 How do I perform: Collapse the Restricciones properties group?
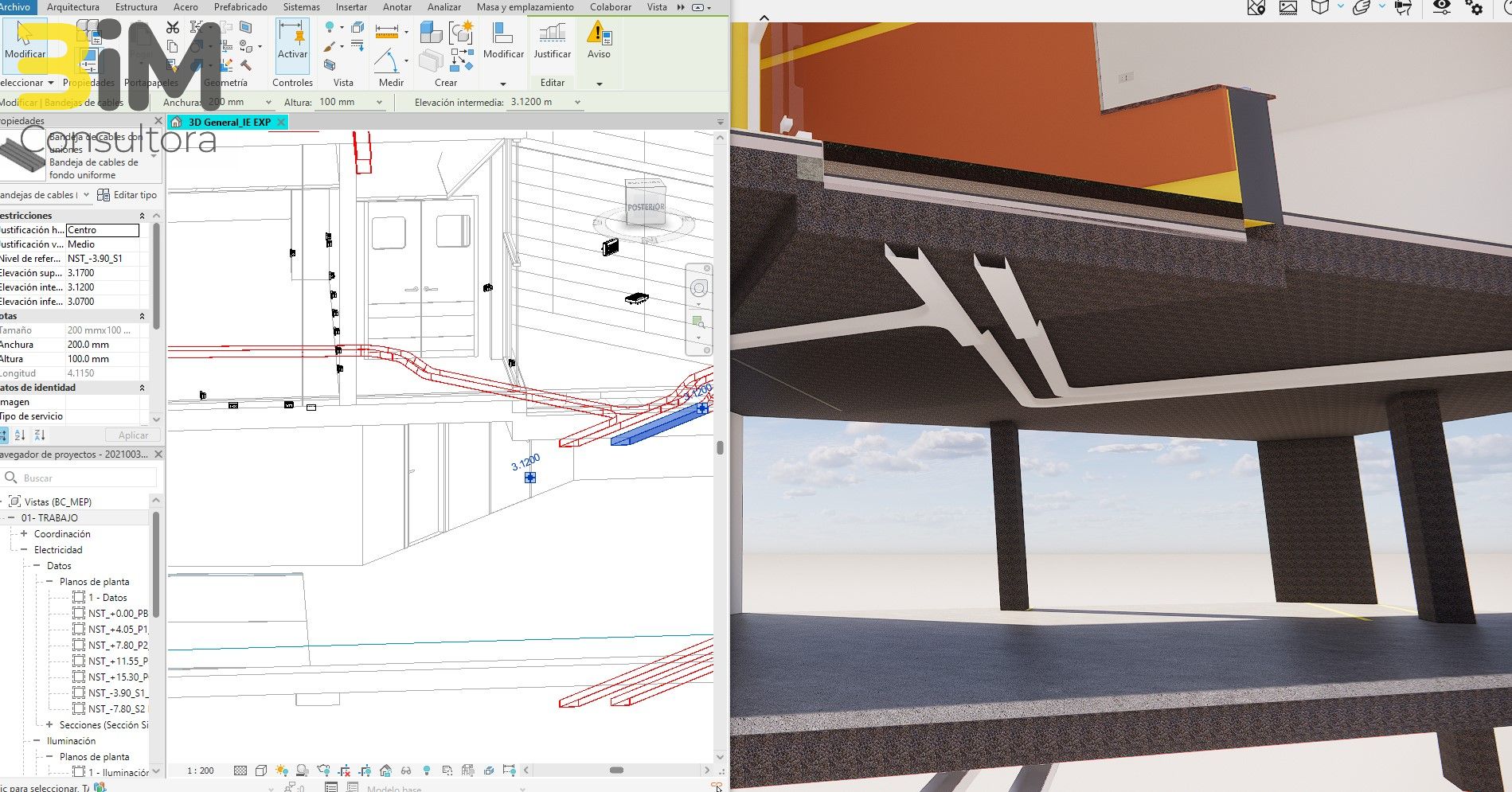142,216
